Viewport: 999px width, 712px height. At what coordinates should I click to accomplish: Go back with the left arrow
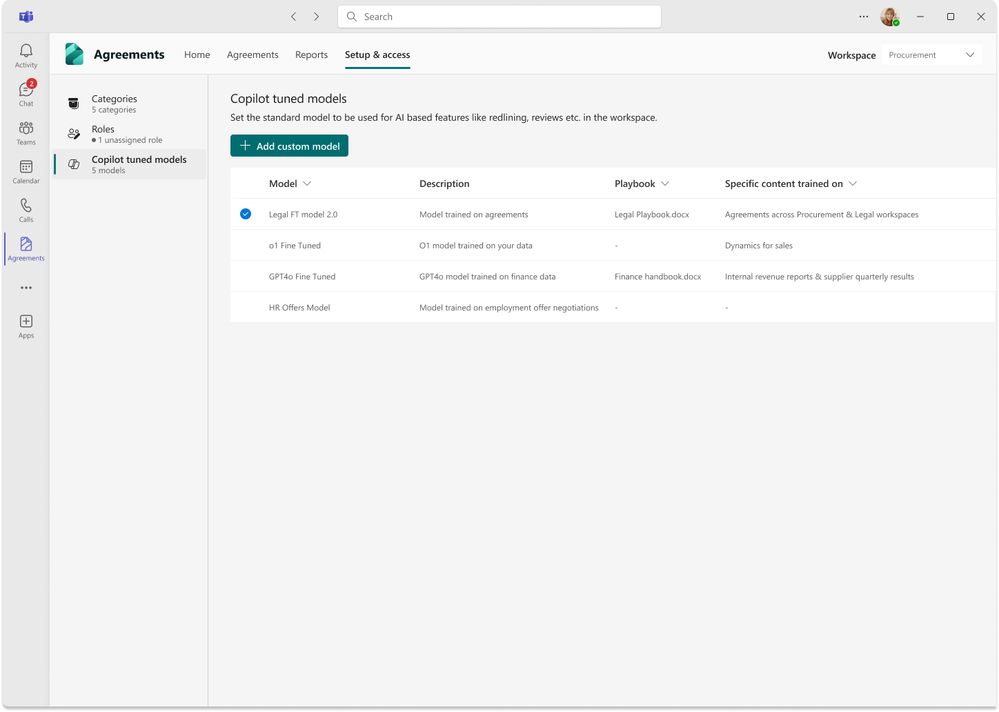tap(293, 17)
